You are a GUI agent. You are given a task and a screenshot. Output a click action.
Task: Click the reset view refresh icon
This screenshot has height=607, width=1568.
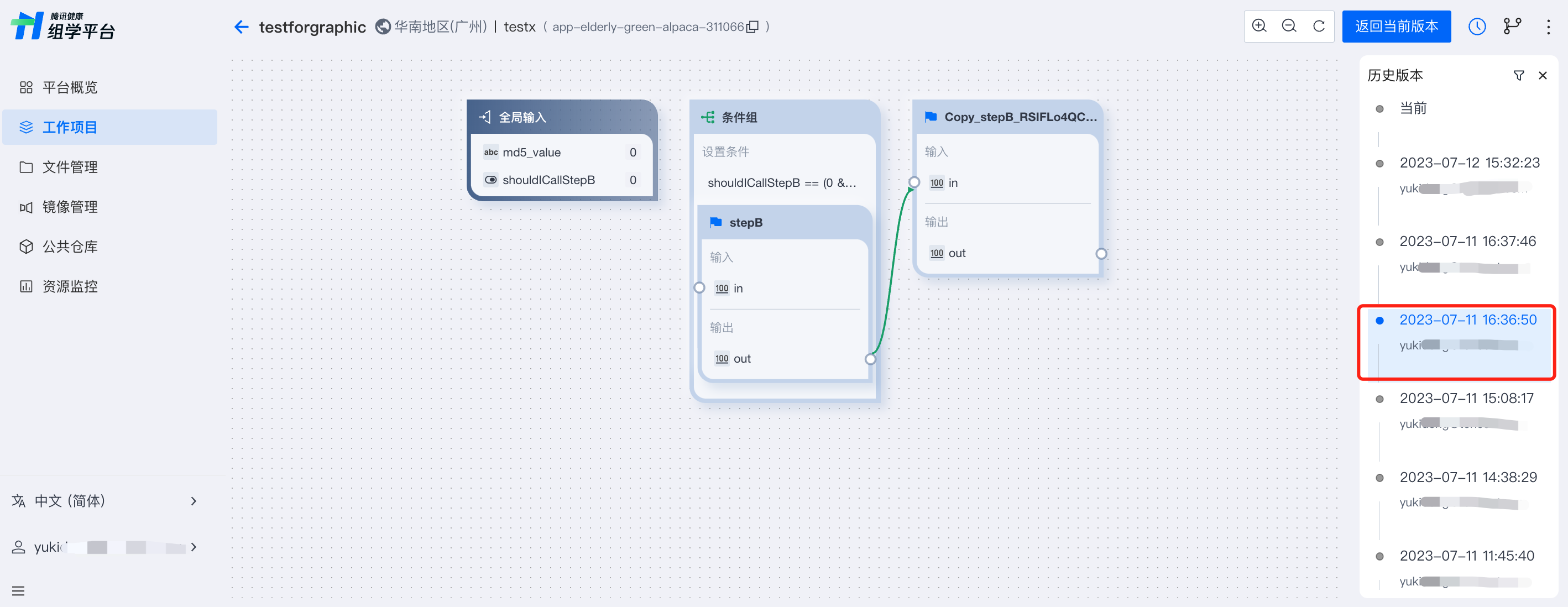tap(1319, 26)
